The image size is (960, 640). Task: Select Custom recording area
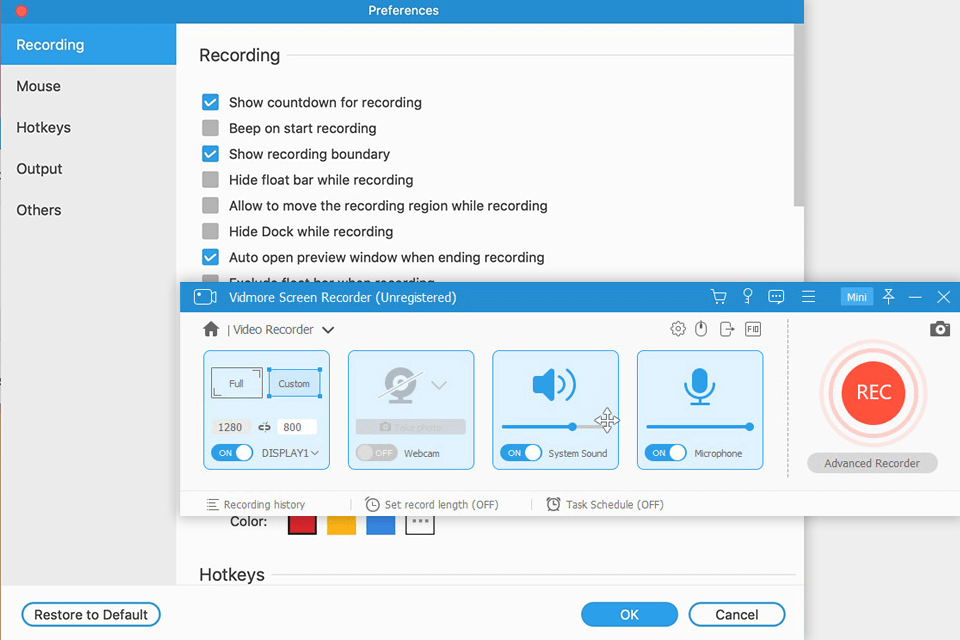[294, 383]
